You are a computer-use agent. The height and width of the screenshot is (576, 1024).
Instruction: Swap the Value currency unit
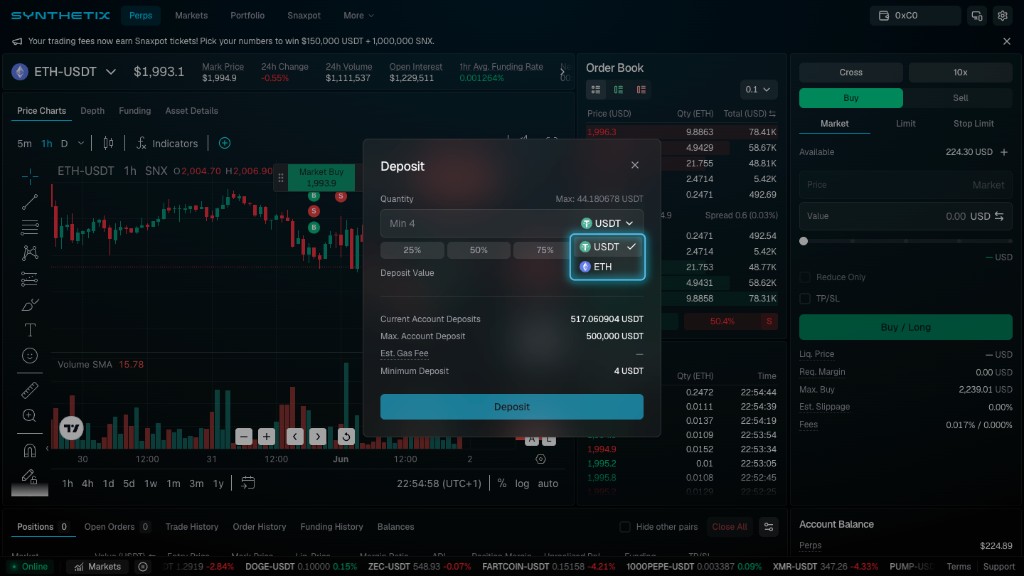pos(999,216)
